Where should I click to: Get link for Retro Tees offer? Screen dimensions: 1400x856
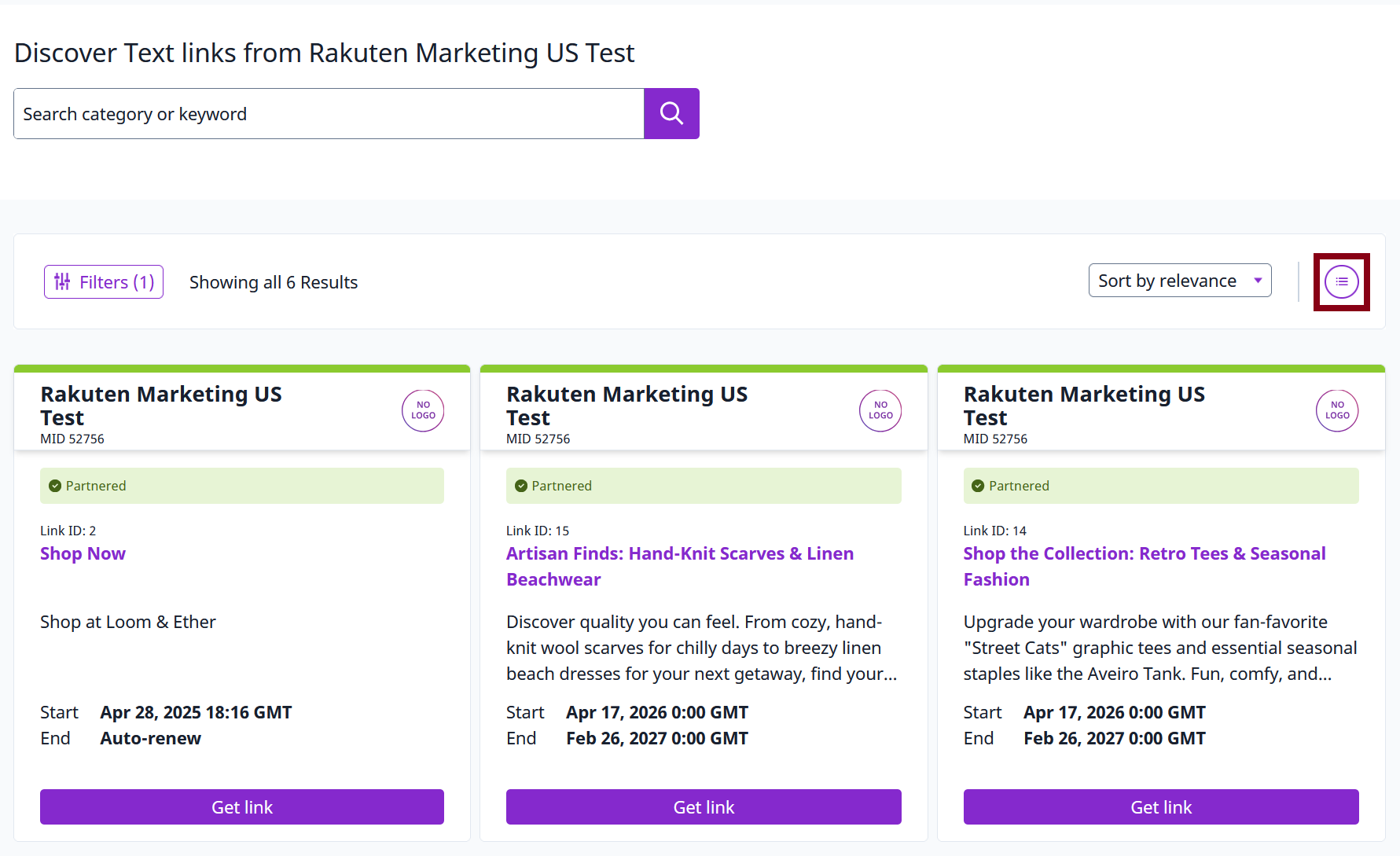pyautogui.click(x=1161, y=806)
